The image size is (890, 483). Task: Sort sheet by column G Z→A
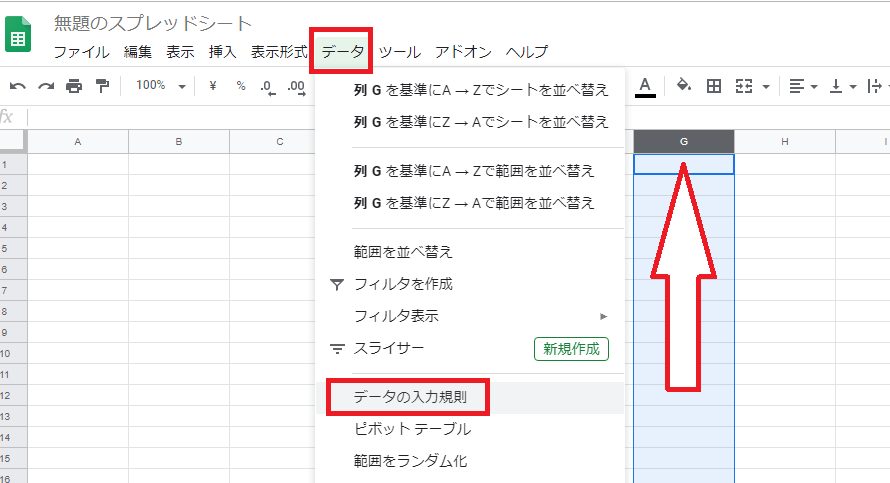[x=470, y=122]
